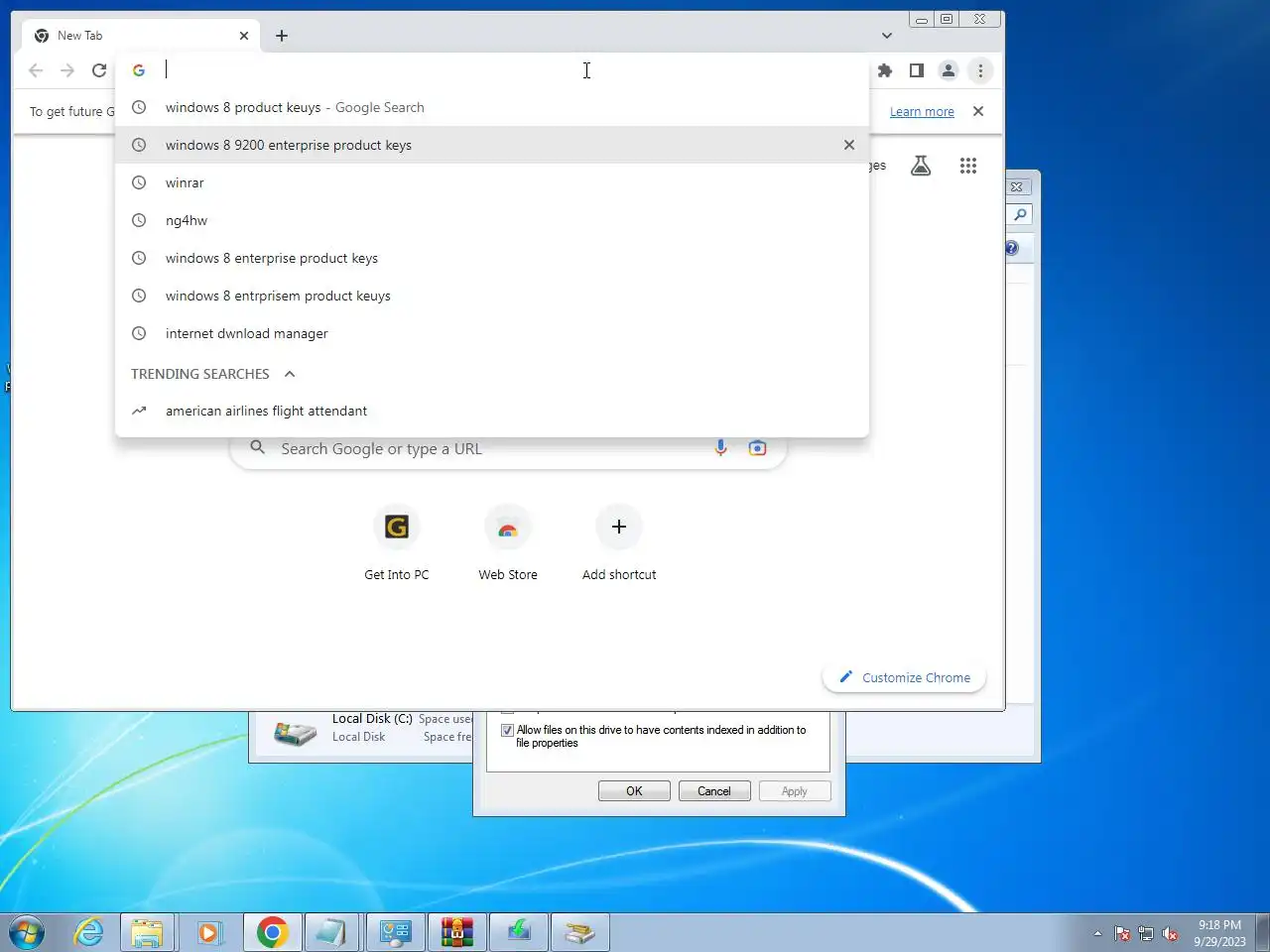The image size is (1270, 952).
Task: Start voice search with the microphone icon
Action: (x=721, y=448)
